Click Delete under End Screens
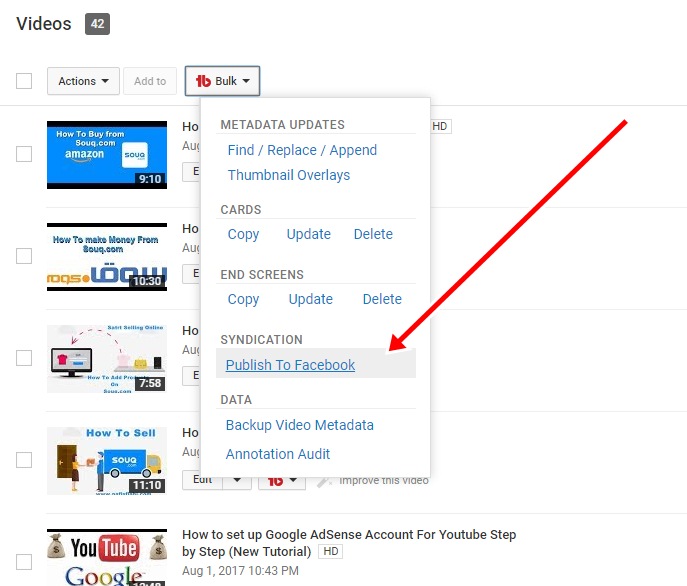The width and height of the screenshot is (687, 586). tap(382, 299)
